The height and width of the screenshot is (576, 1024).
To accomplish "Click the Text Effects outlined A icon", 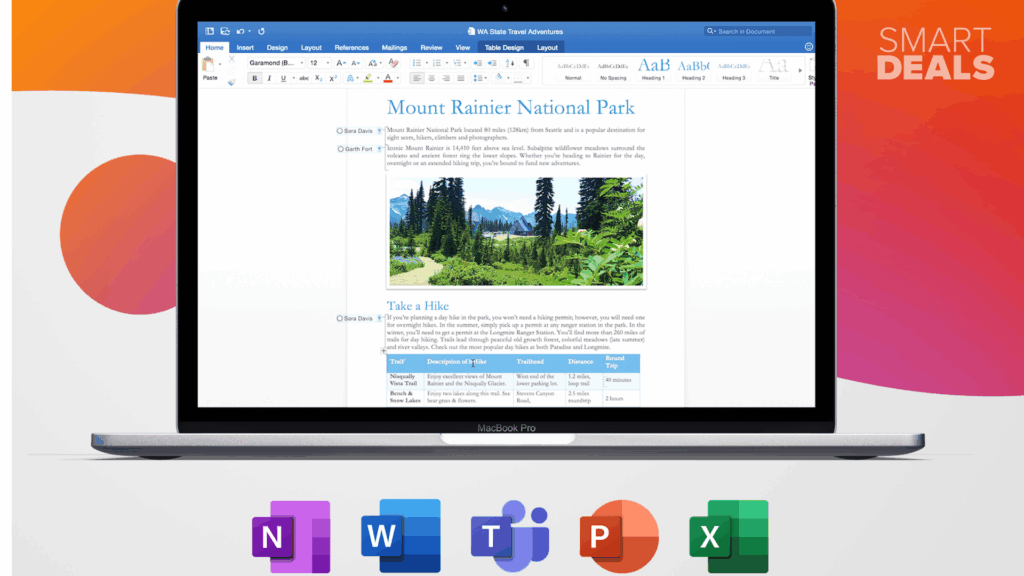I will [350, 78].
